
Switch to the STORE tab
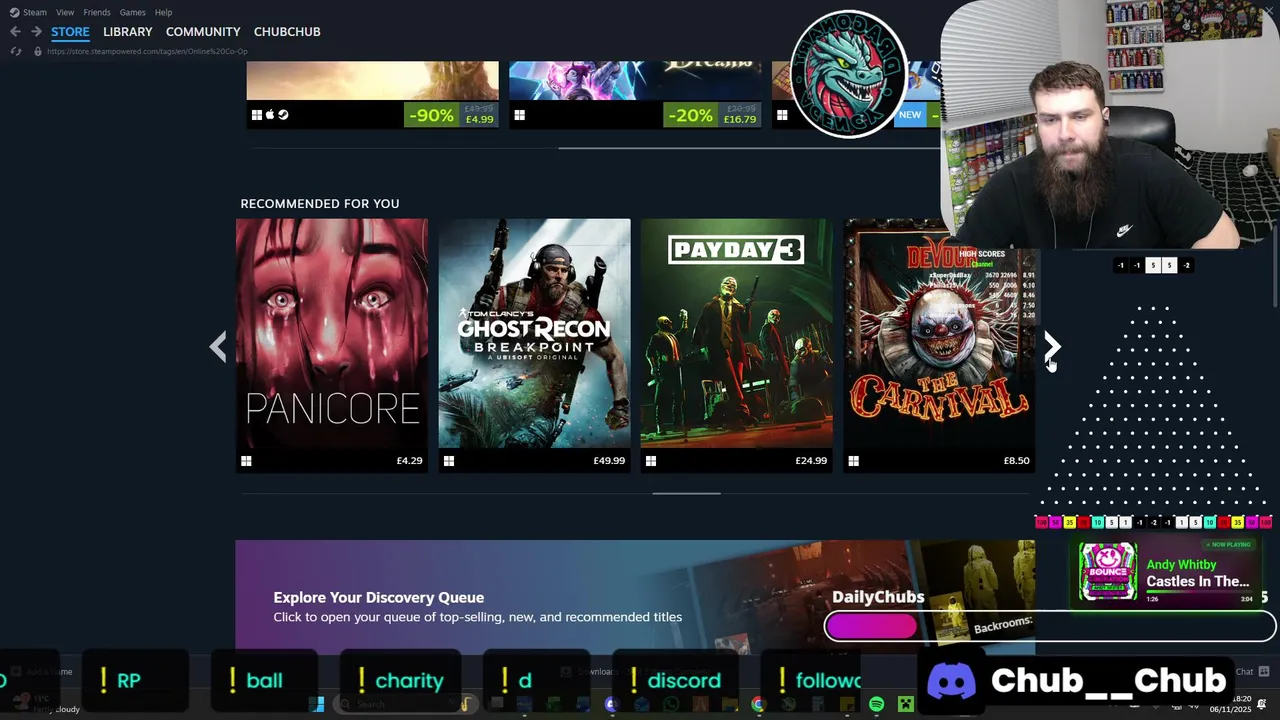click(70, 32)
